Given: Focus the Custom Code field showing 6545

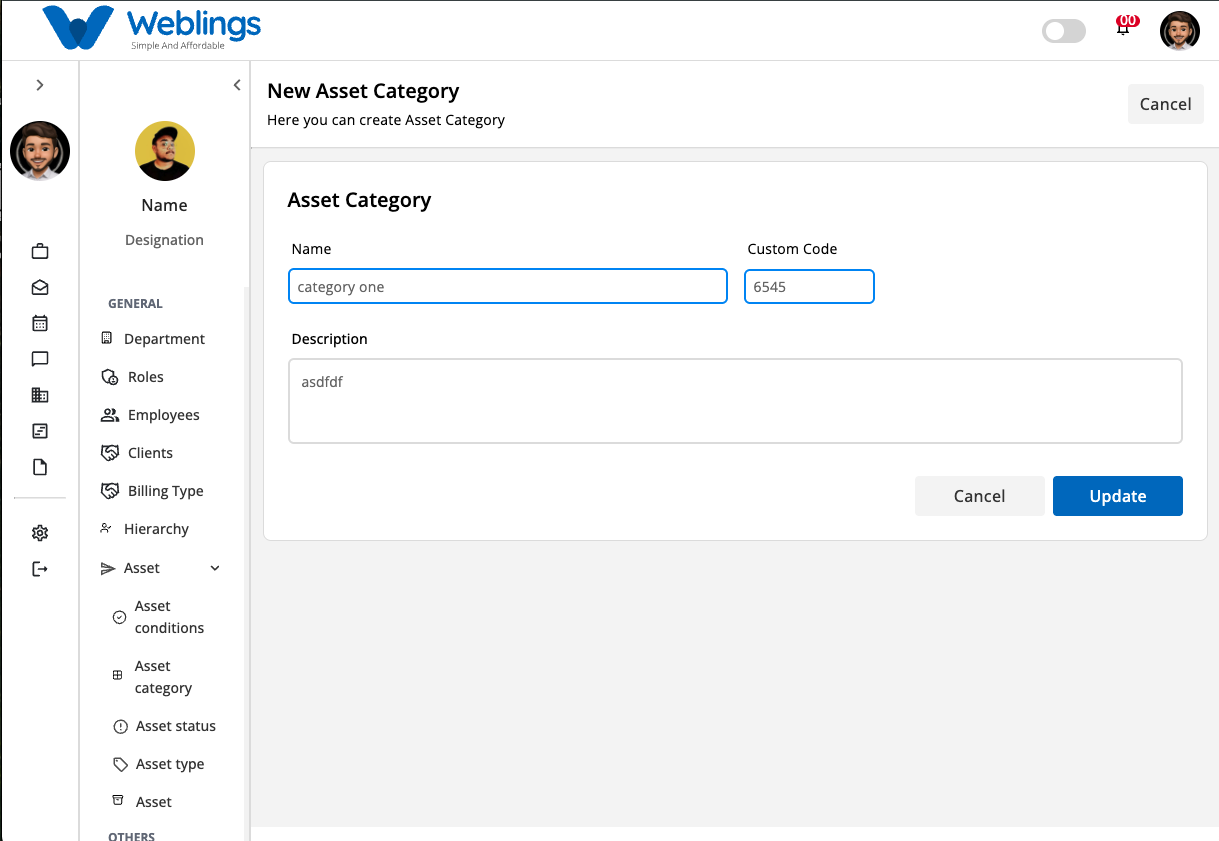Looking at the screenshot, I should tap(809, 286).
